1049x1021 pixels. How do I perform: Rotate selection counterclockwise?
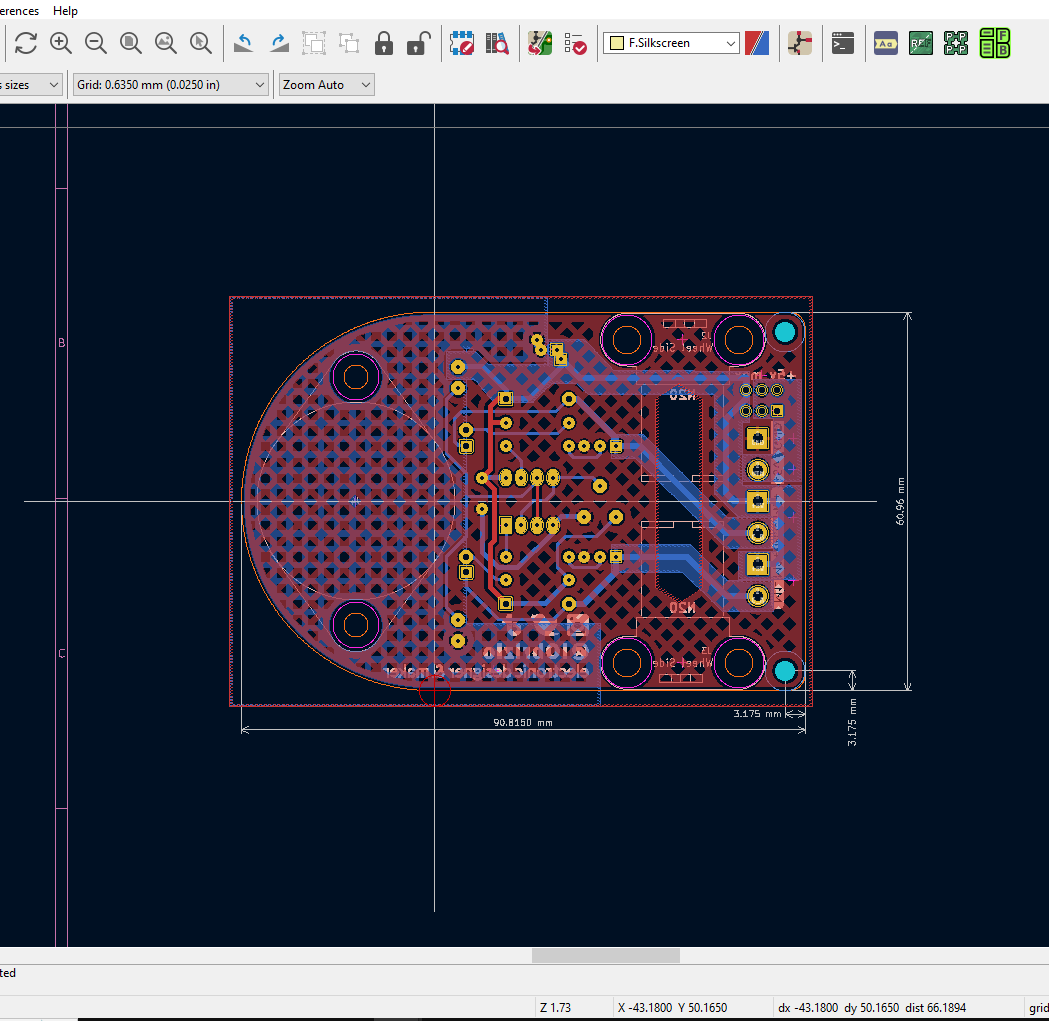(x=244, y=43)
